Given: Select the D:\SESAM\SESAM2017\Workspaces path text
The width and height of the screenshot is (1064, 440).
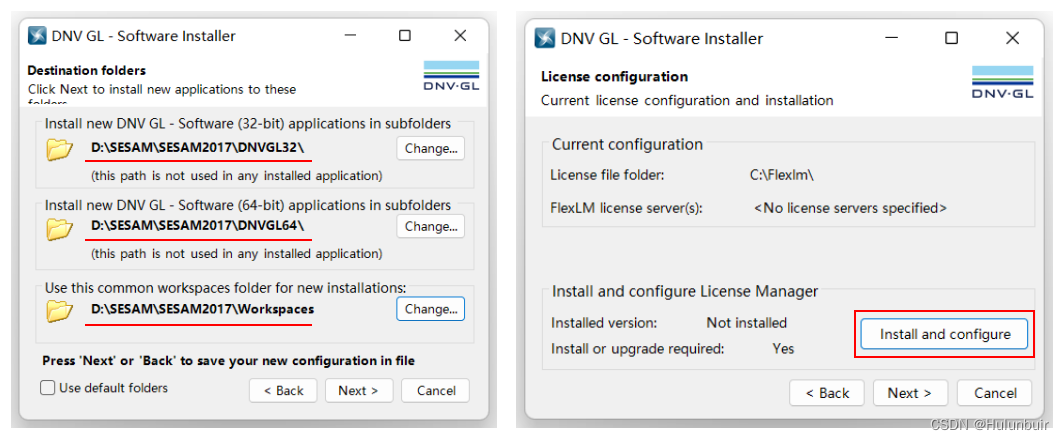Looking at the screenshot, I should point(202,309).
